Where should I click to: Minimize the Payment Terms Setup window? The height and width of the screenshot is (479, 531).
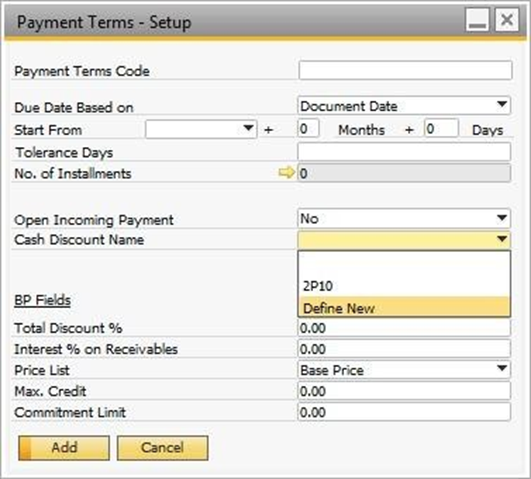click(477, 20)
